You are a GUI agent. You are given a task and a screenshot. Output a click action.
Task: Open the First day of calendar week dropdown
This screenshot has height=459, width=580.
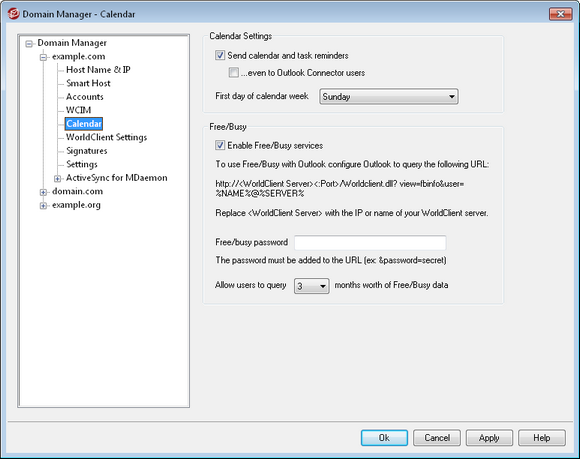(x=389, y=97)
